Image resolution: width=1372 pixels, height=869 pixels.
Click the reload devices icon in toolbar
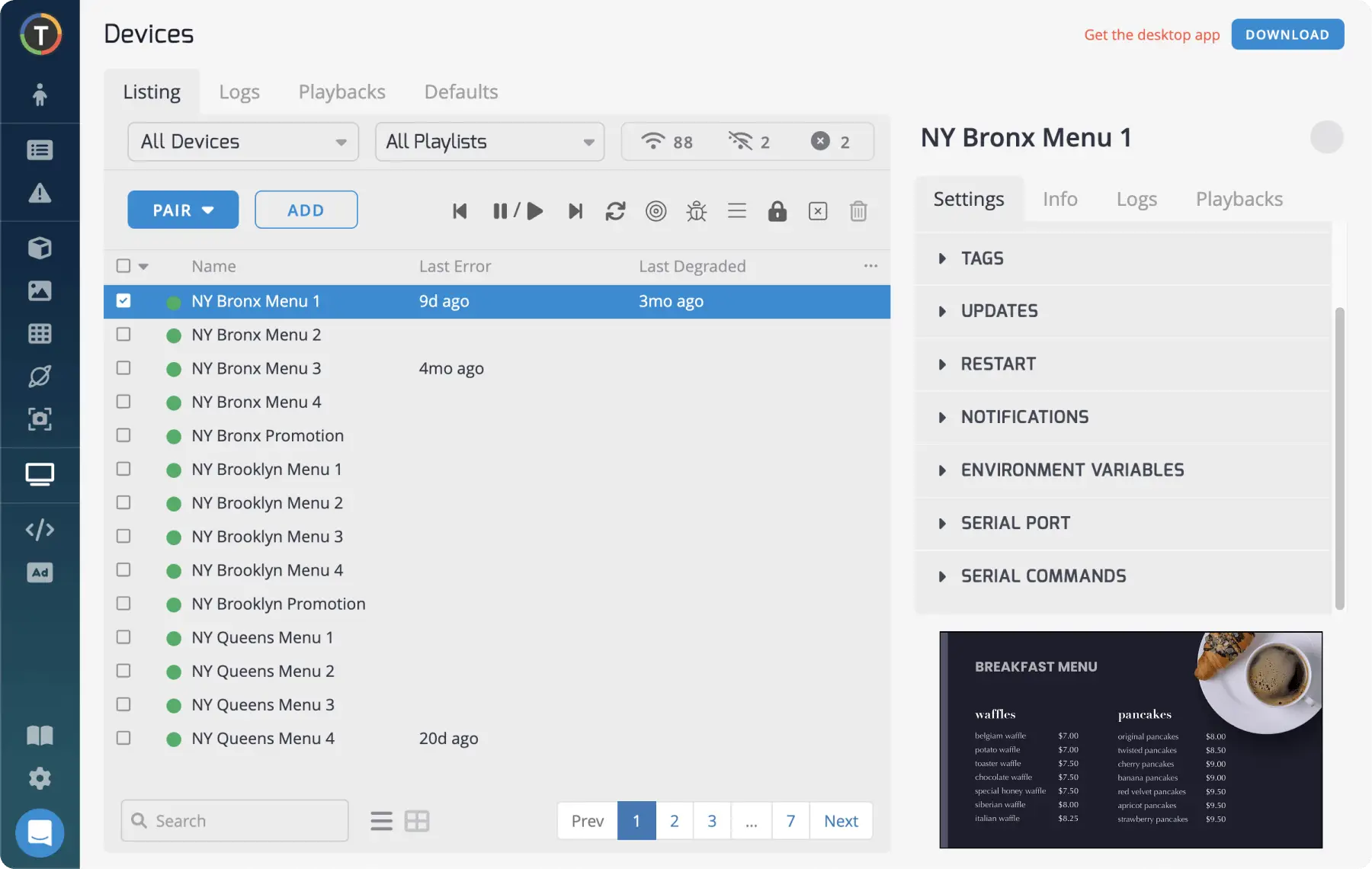pyautogui.click(x=615, y=211)
